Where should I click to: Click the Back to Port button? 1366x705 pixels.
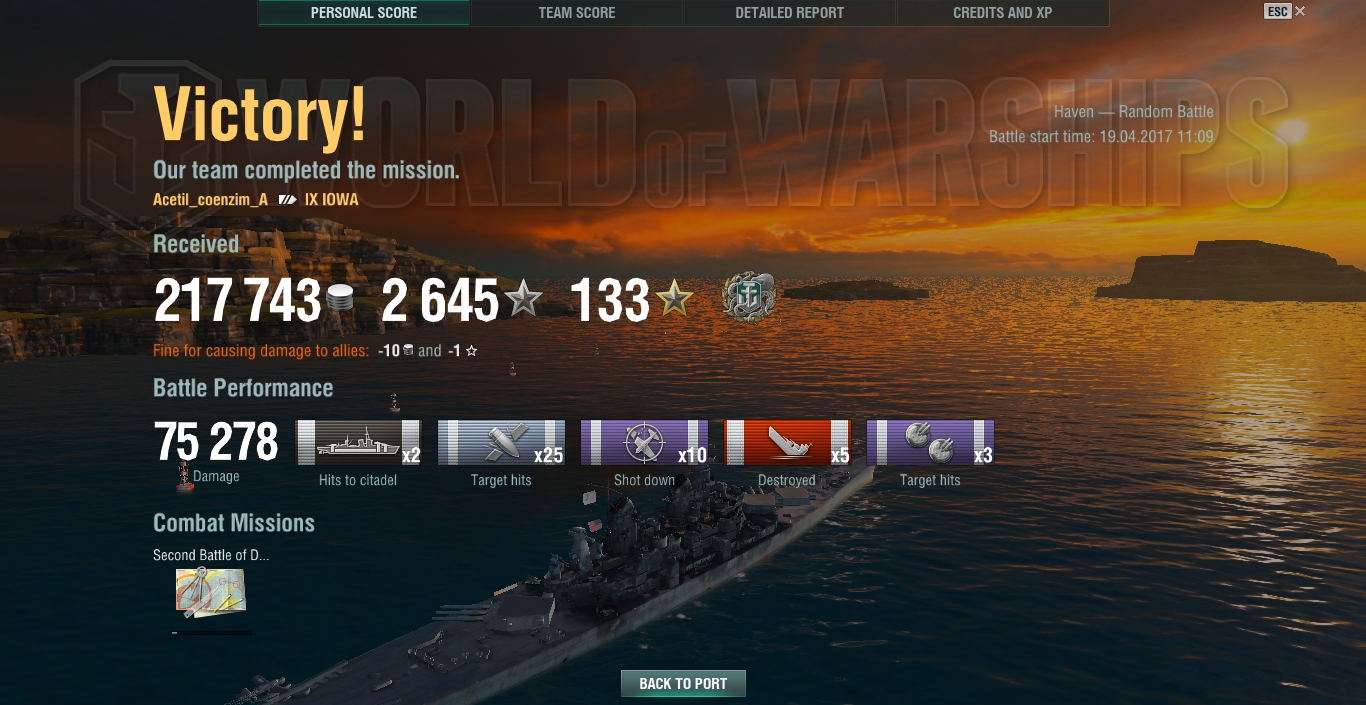[x=683, y=684]
